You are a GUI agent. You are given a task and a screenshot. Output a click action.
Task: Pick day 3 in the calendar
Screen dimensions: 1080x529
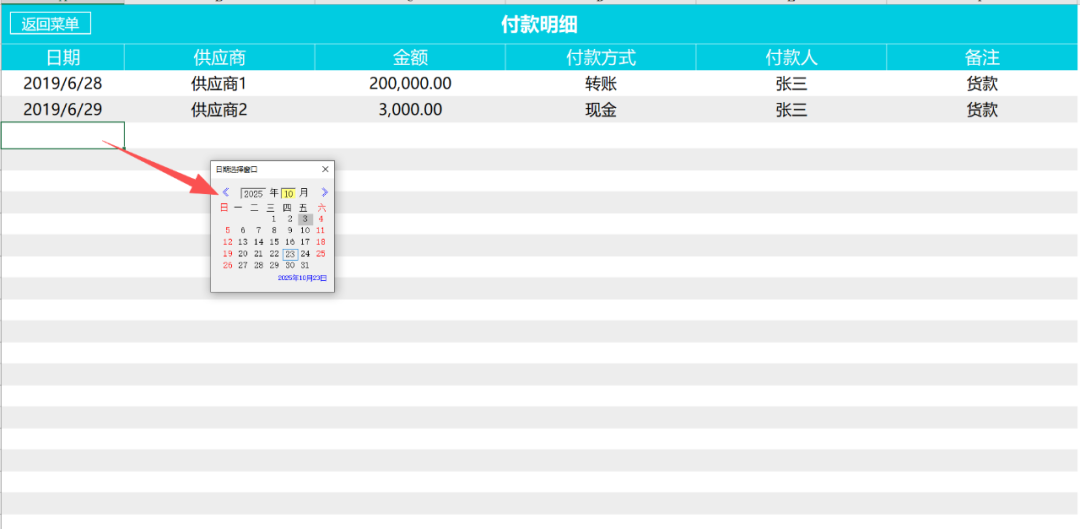(305, 218)
